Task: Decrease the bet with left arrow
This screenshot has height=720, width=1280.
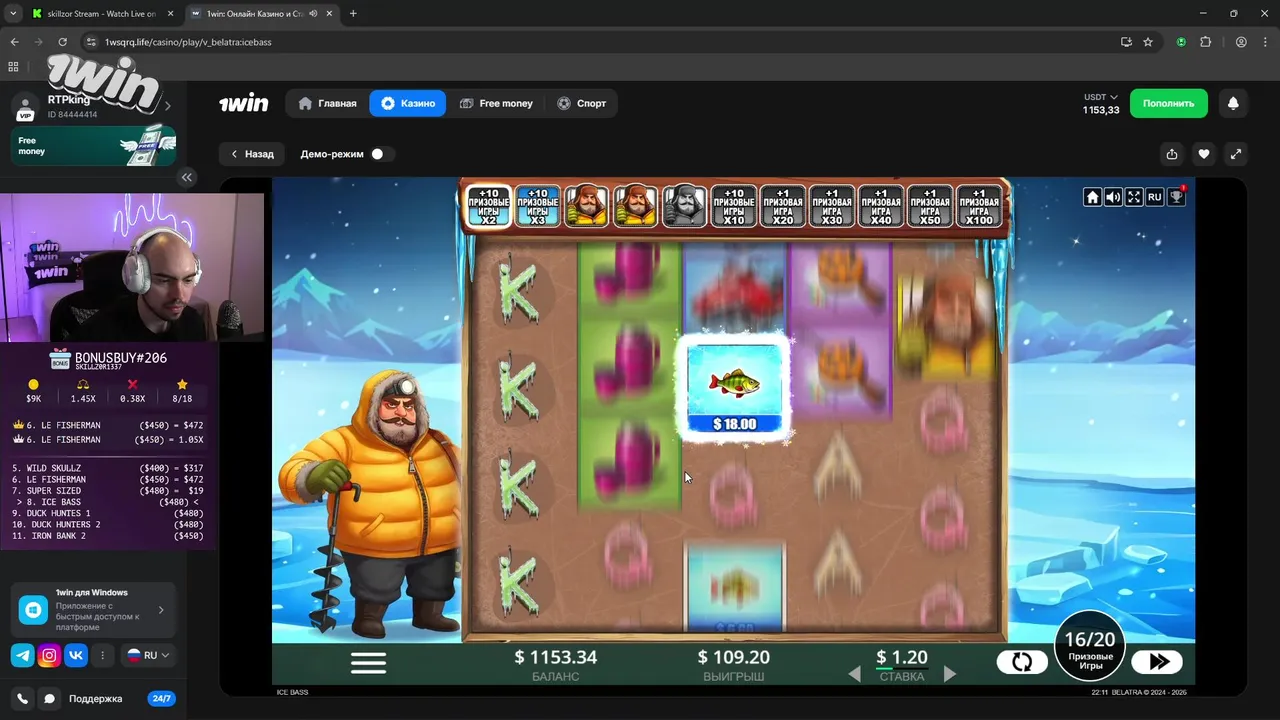Action: (x=854, y=675)
